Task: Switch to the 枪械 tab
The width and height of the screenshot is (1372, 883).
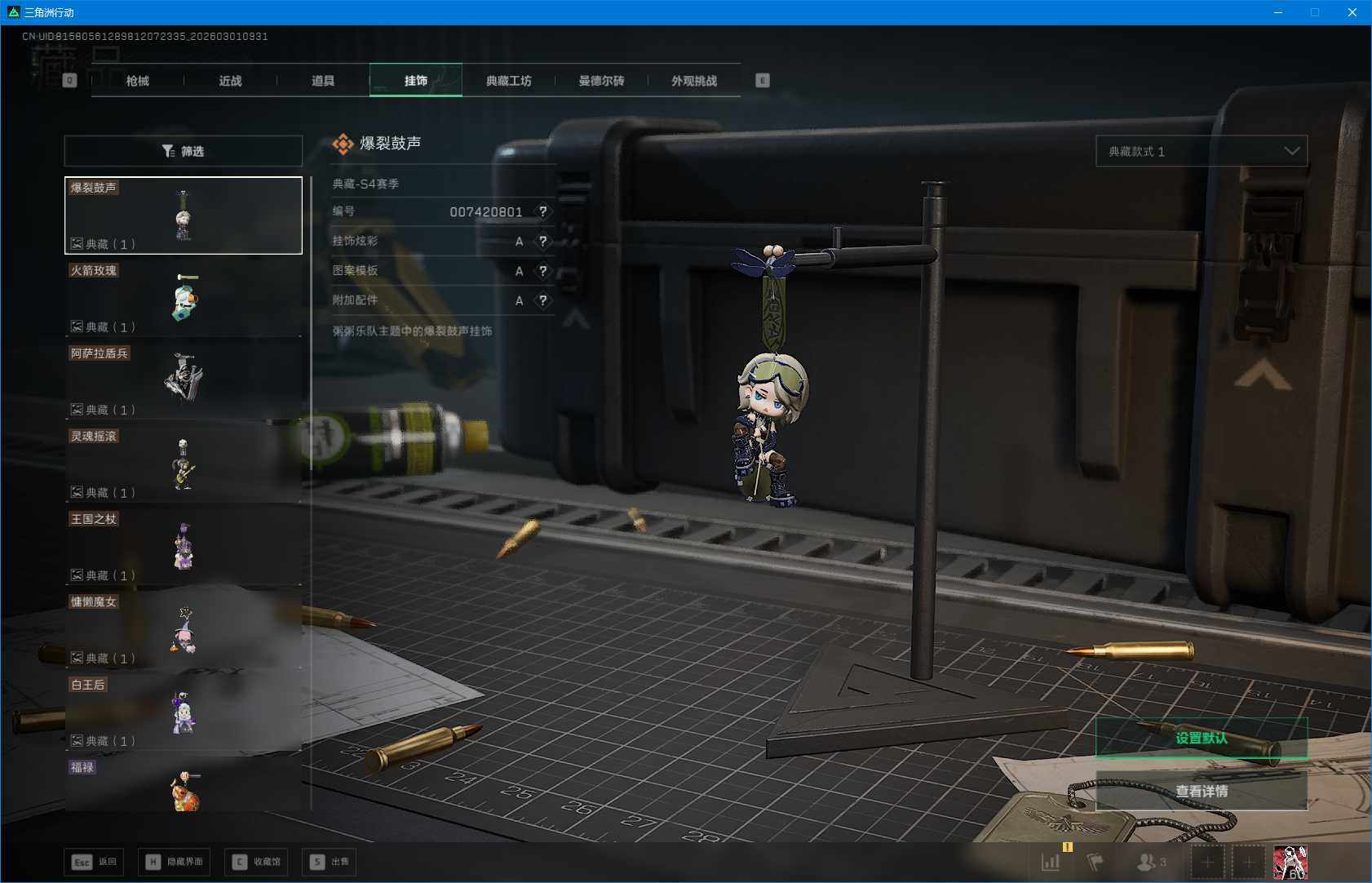Action: pyautogui.click(x=138, y=81)
